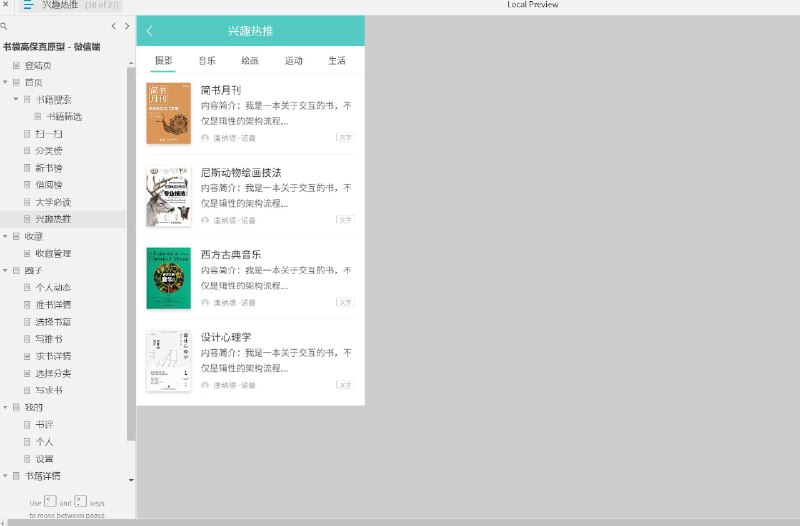Click author avatar icon under 尼斯动物绘画技法
The image size is (800, 526).
click(205, 220)
